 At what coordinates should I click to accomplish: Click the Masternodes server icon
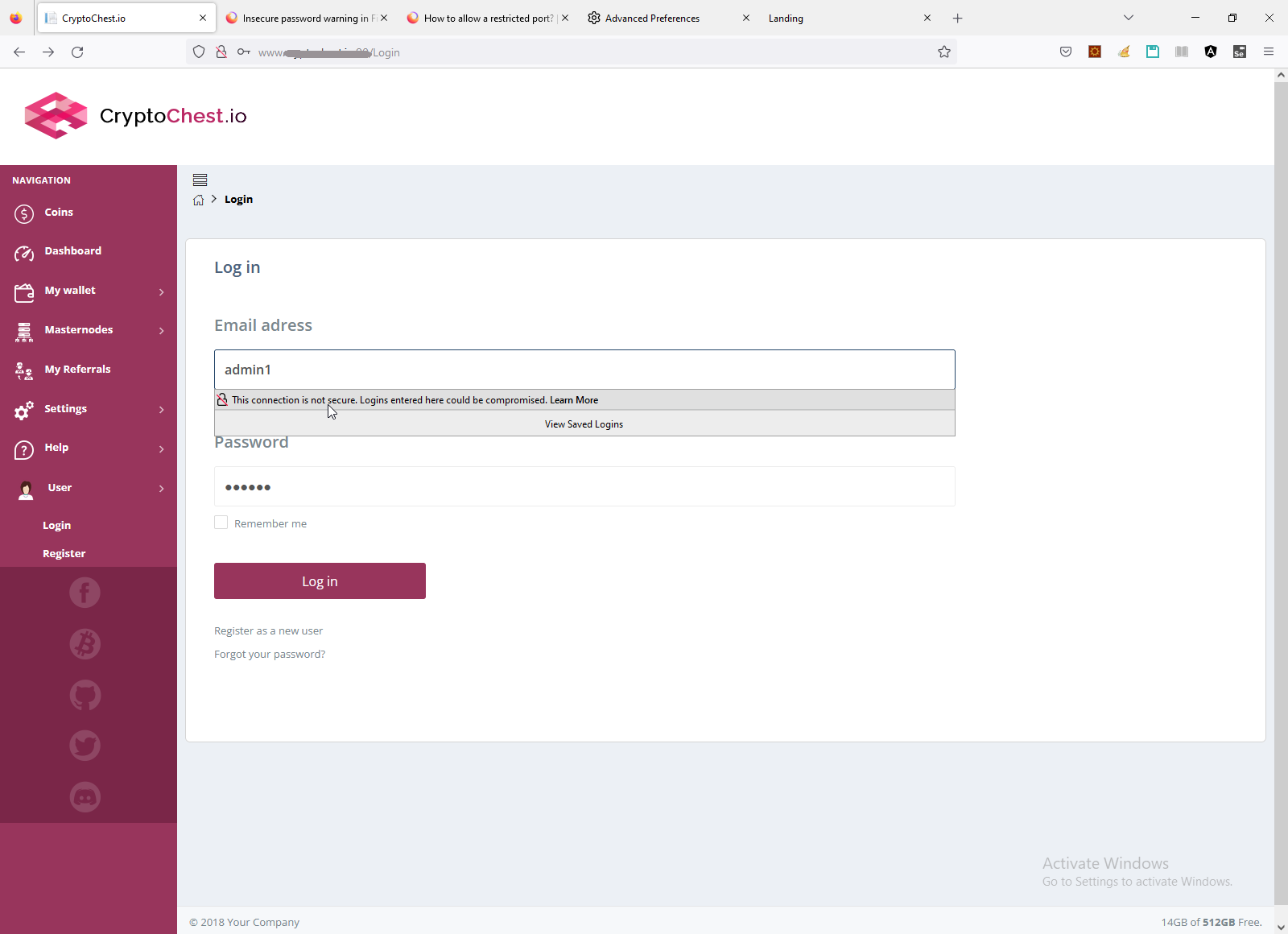(x=24, y=331)
